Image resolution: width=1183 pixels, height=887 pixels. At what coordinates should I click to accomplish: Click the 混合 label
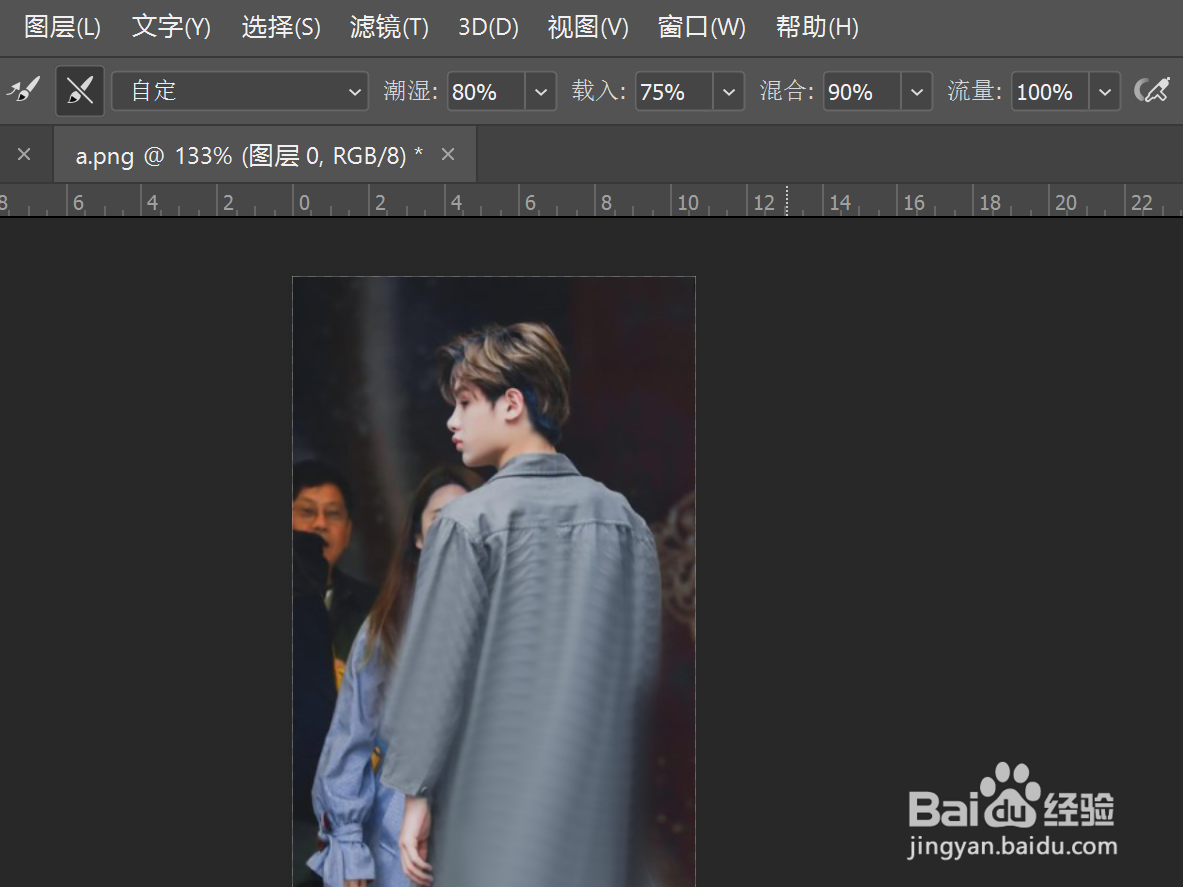click(786, 91)
